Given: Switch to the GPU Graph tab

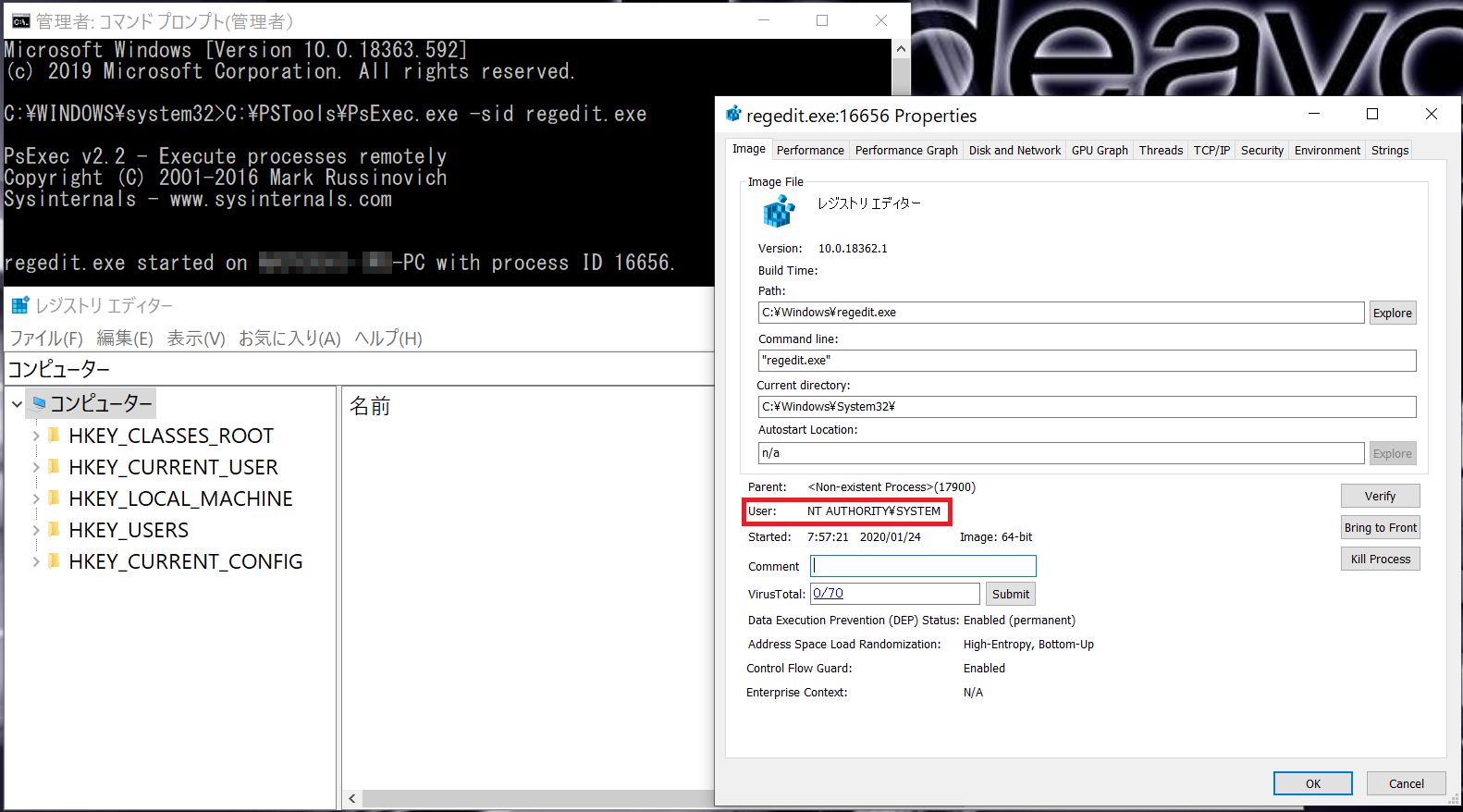Looking at the screenshot, I should coord(1100,150).
